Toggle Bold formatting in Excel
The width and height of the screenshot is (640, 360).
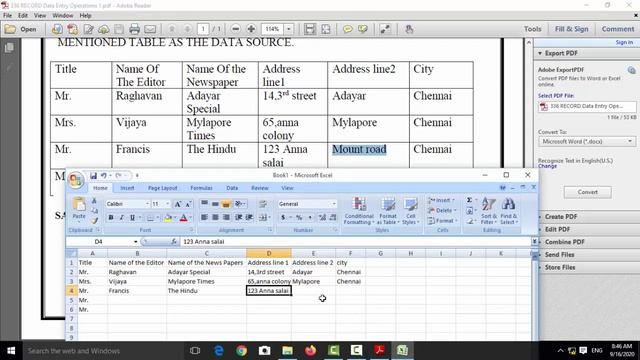(x=111, y=218)
